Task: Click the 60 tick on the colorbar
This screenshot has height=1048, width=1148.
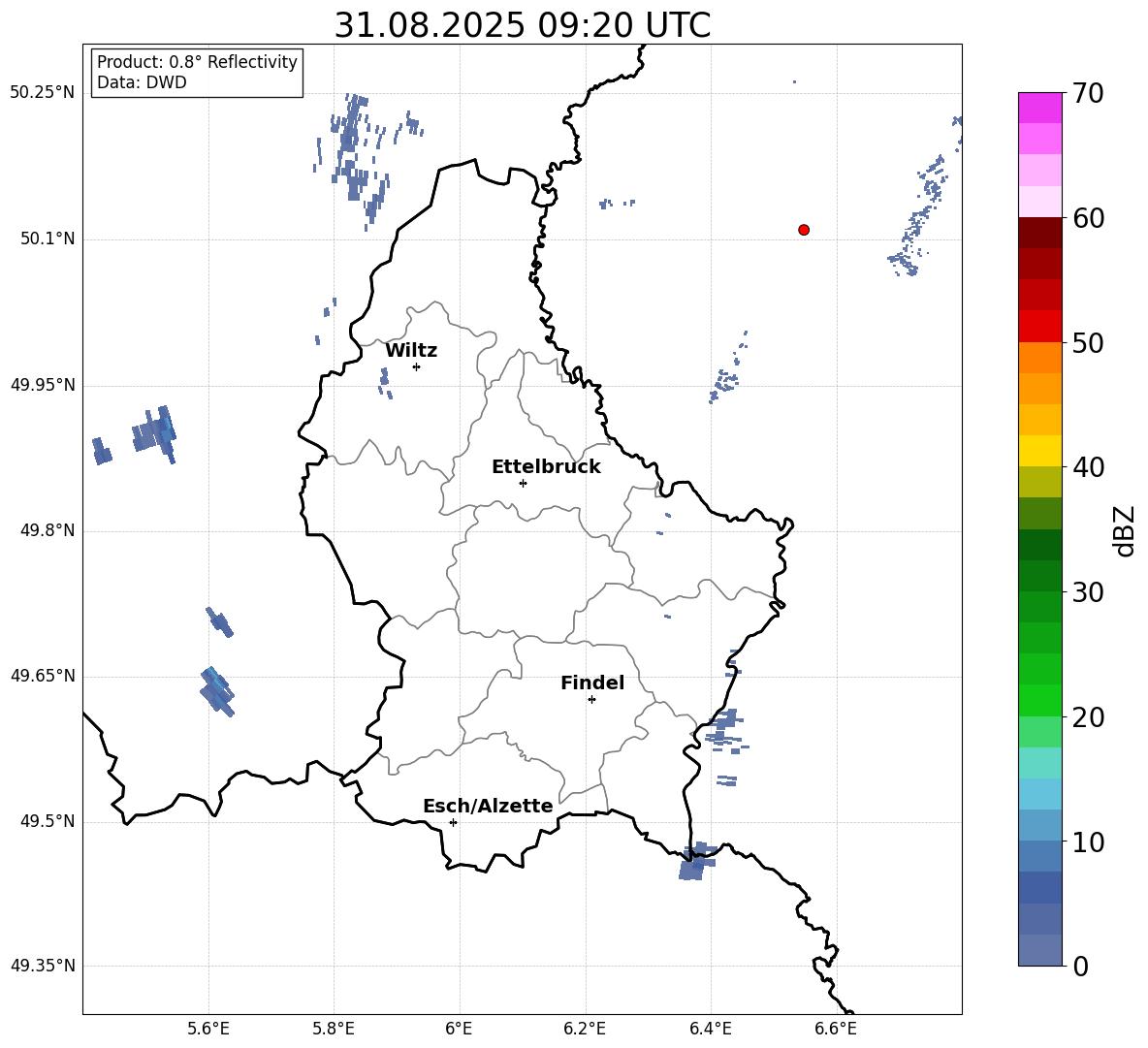Action: pos(1088,218)
